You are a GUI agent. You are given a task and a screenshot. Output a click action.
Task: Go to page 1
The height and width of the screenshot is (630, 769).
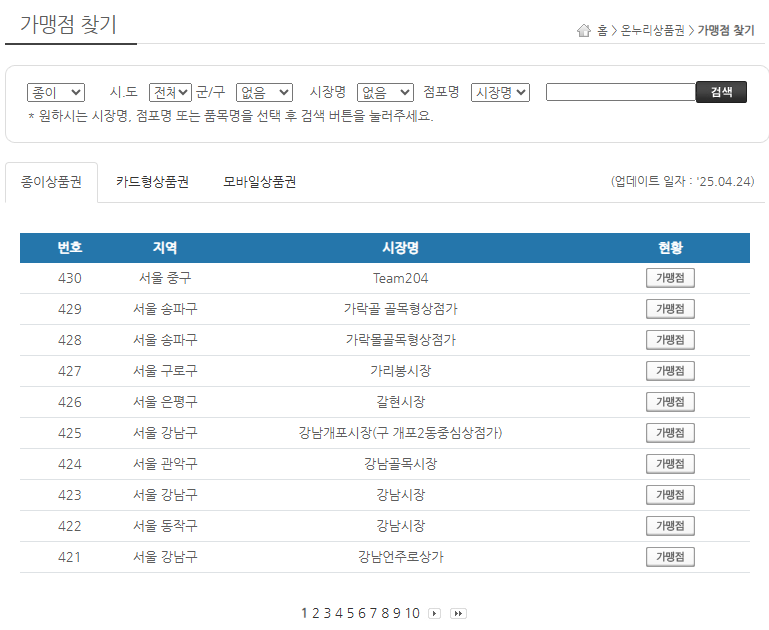(304, 613)
